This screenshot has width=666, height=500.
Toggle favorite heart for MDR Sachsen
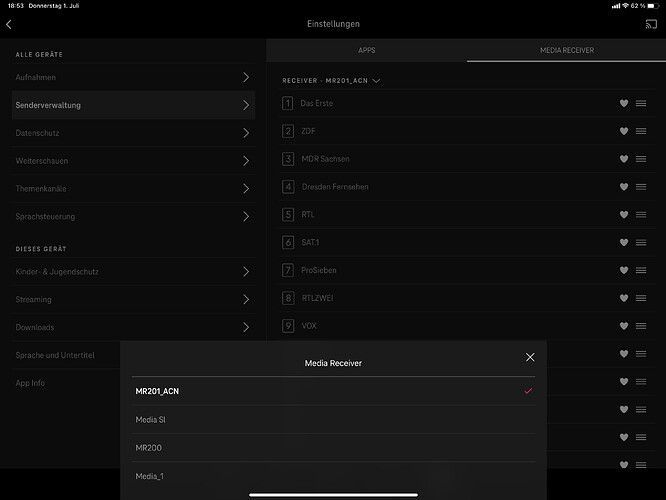[624, 159]
